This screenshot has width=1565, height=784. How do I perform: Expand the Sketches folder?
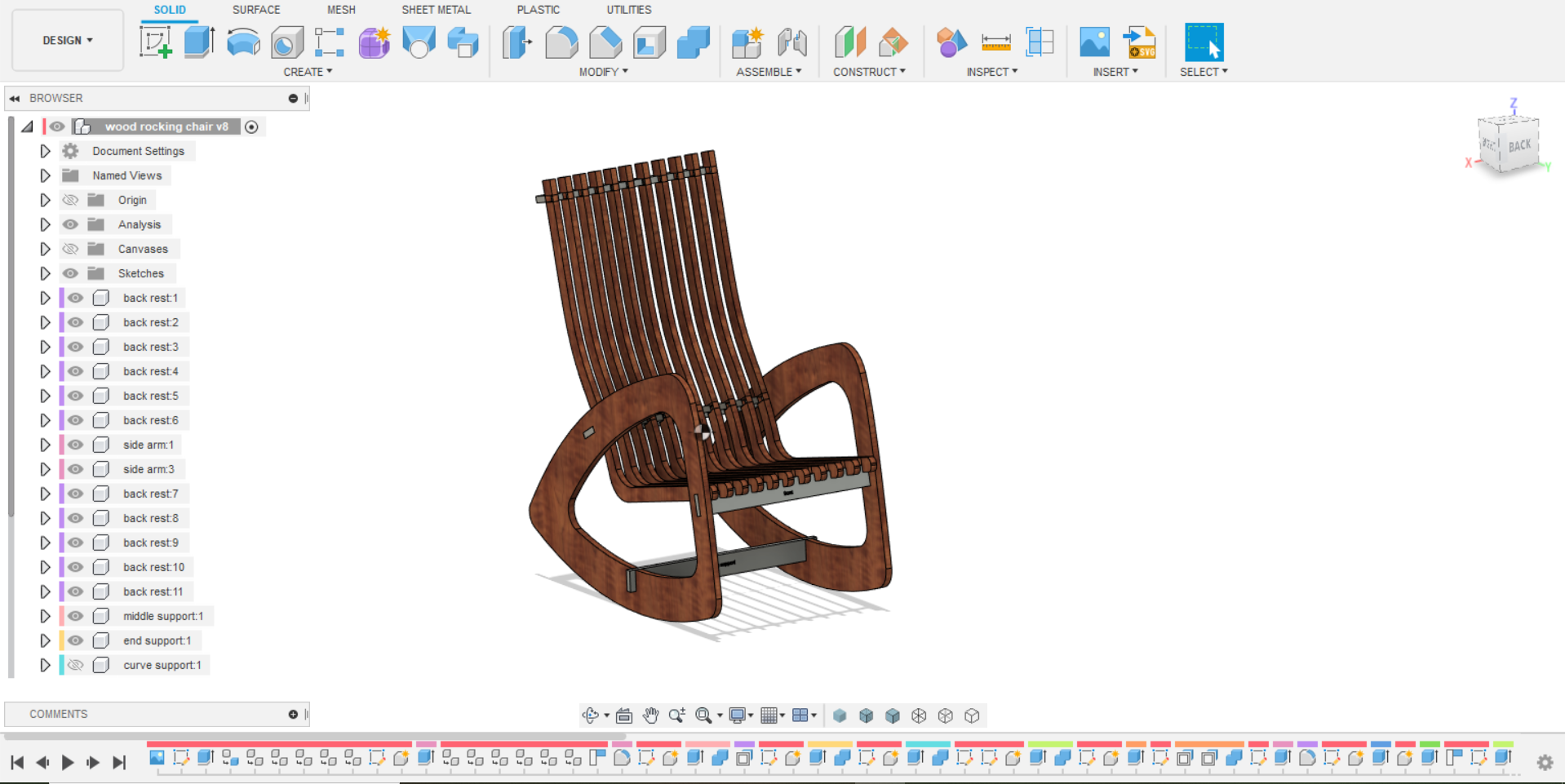(45, 273)
